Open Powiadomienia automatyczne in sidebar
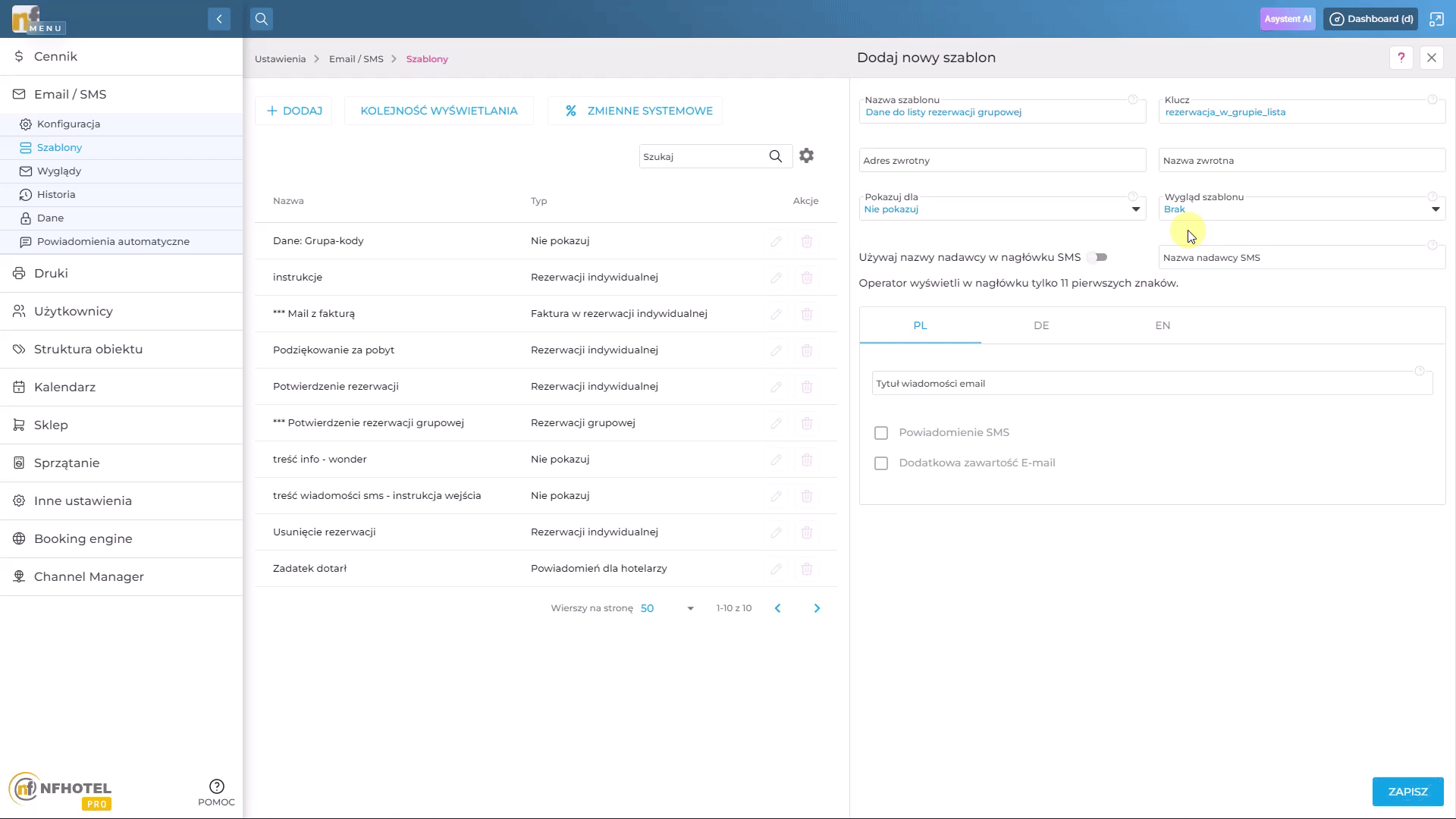The image size is (1456, 819). click(x=113, y=241)
